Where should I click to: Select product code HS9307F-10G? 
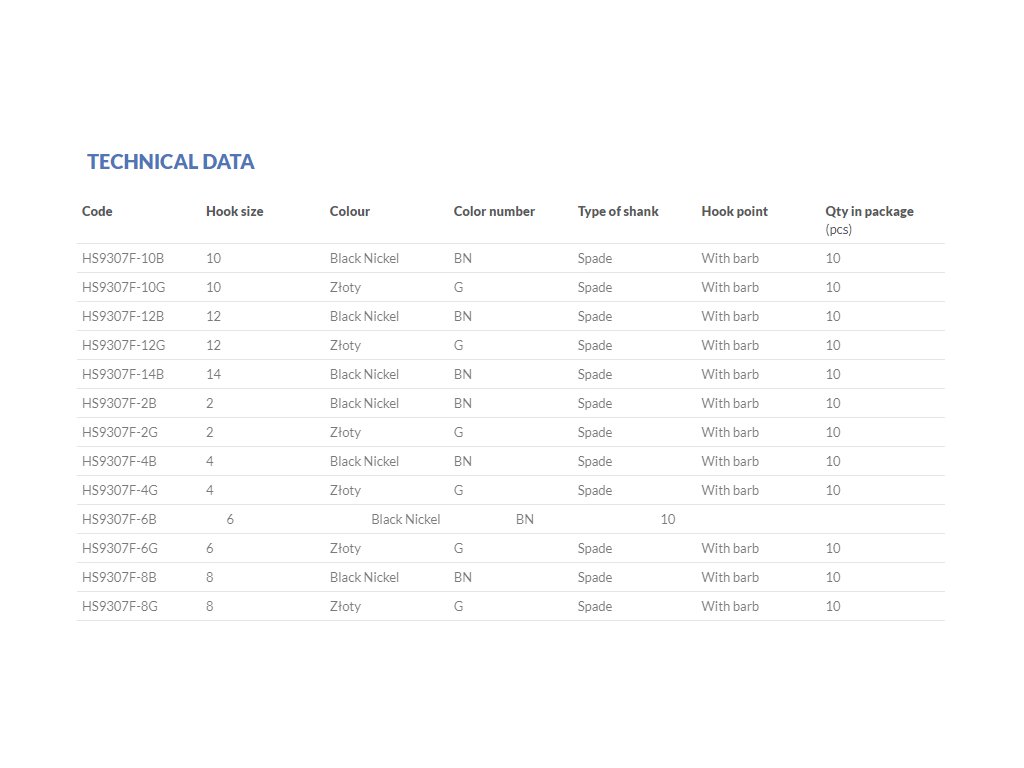click(123, 287)
